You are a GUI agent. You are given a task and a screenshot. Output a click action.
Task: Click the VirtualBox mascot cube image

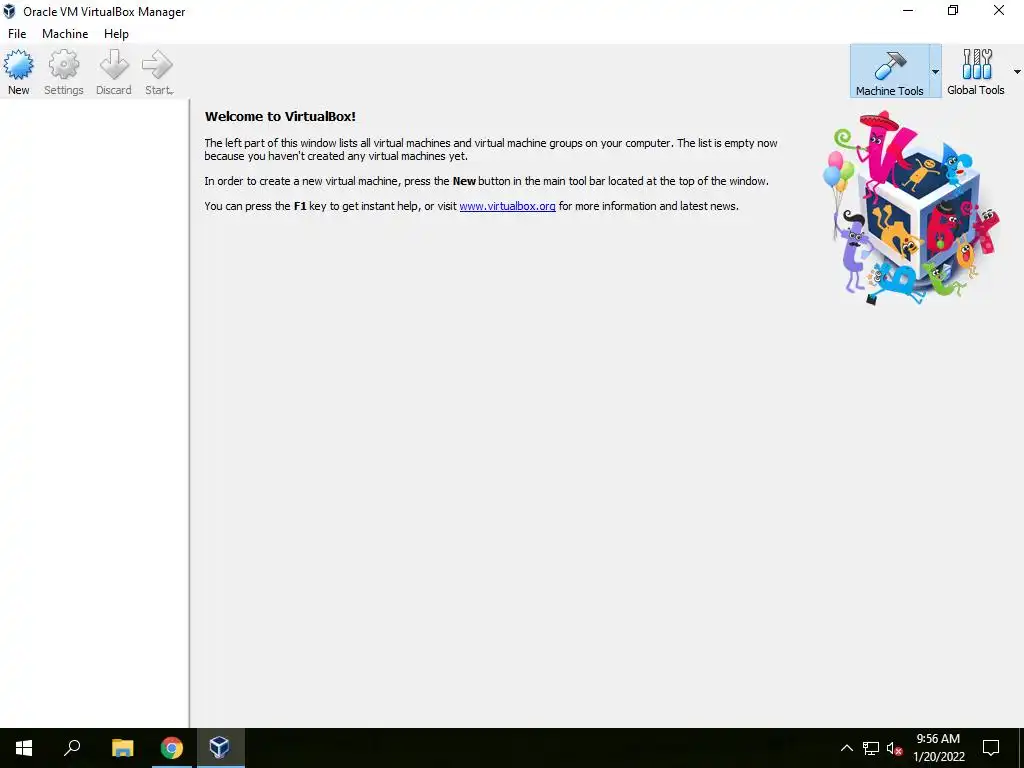912,208
